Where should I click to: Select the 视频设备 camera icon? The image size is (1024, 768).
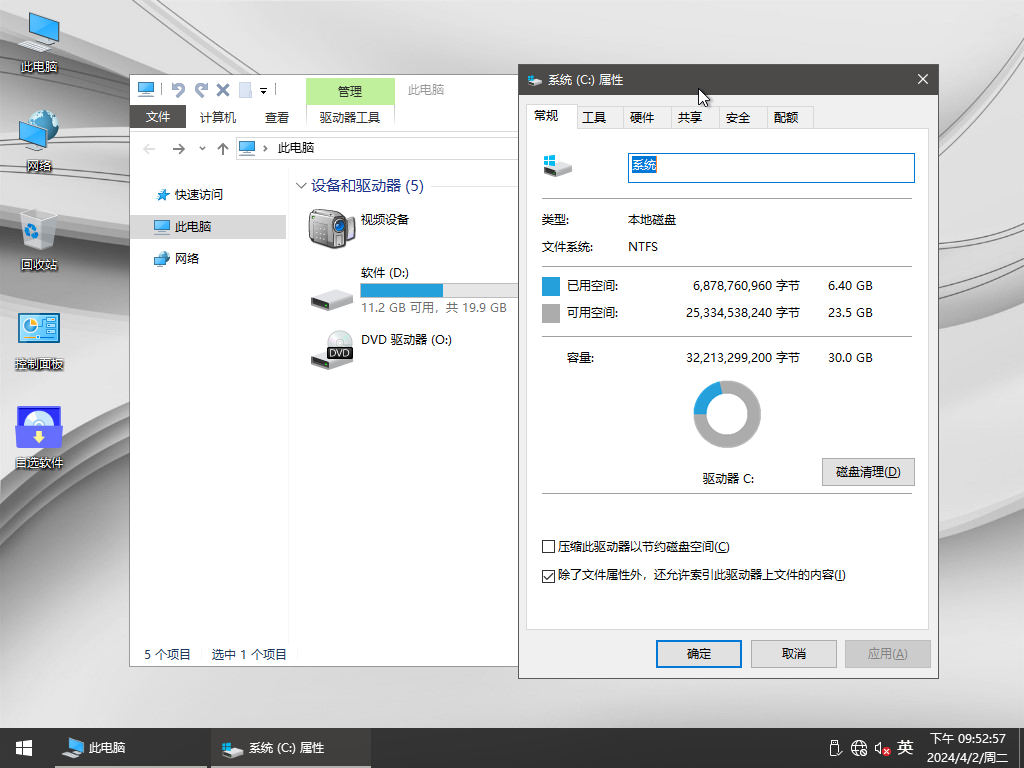click(332, 227)
